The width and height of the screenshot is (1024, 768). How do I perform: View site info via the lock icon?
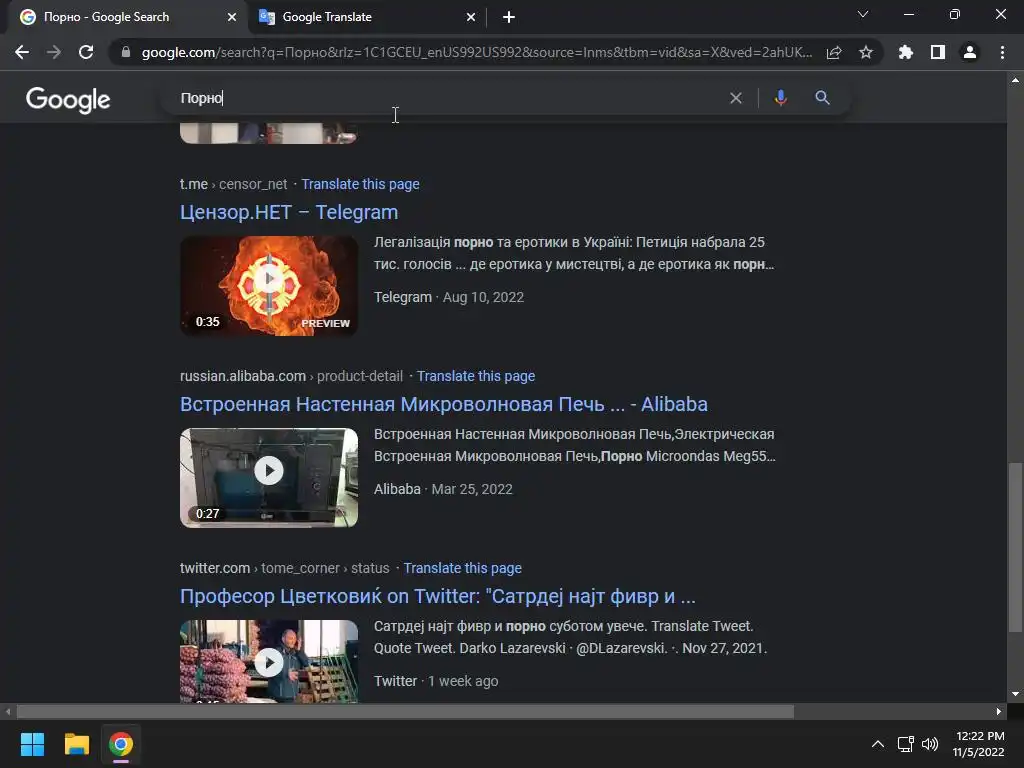click(126, 52)
